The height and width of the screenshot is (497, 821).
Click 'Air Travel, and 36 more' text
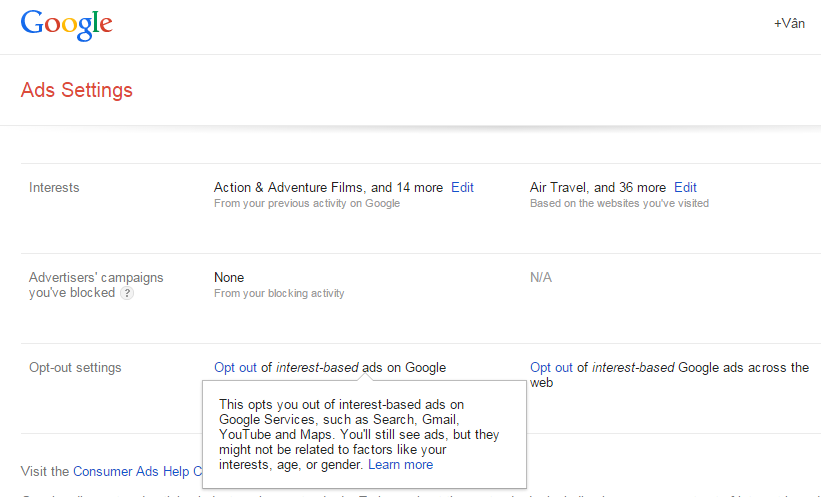click(x=597, y=187)
